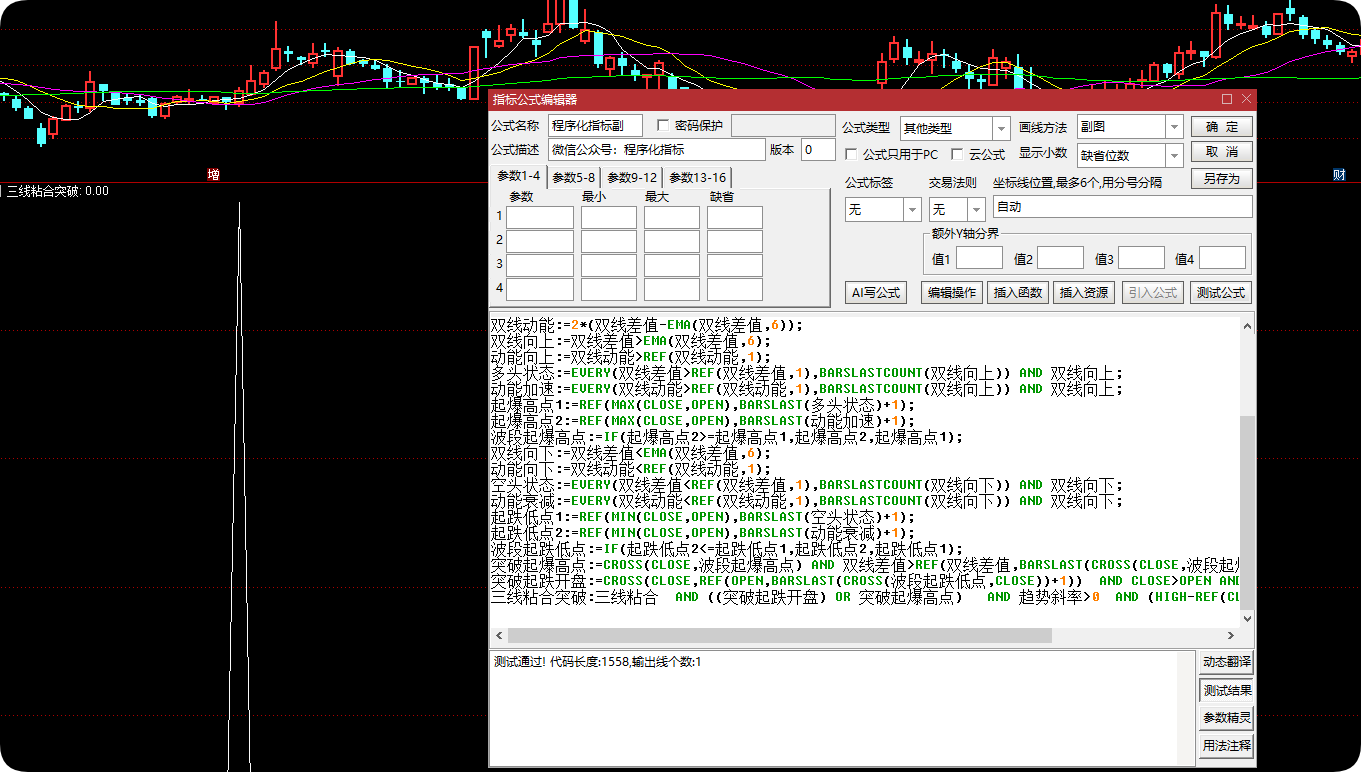Click the 测试通过 result message
Screen dimensions: 1361x772
597,662
